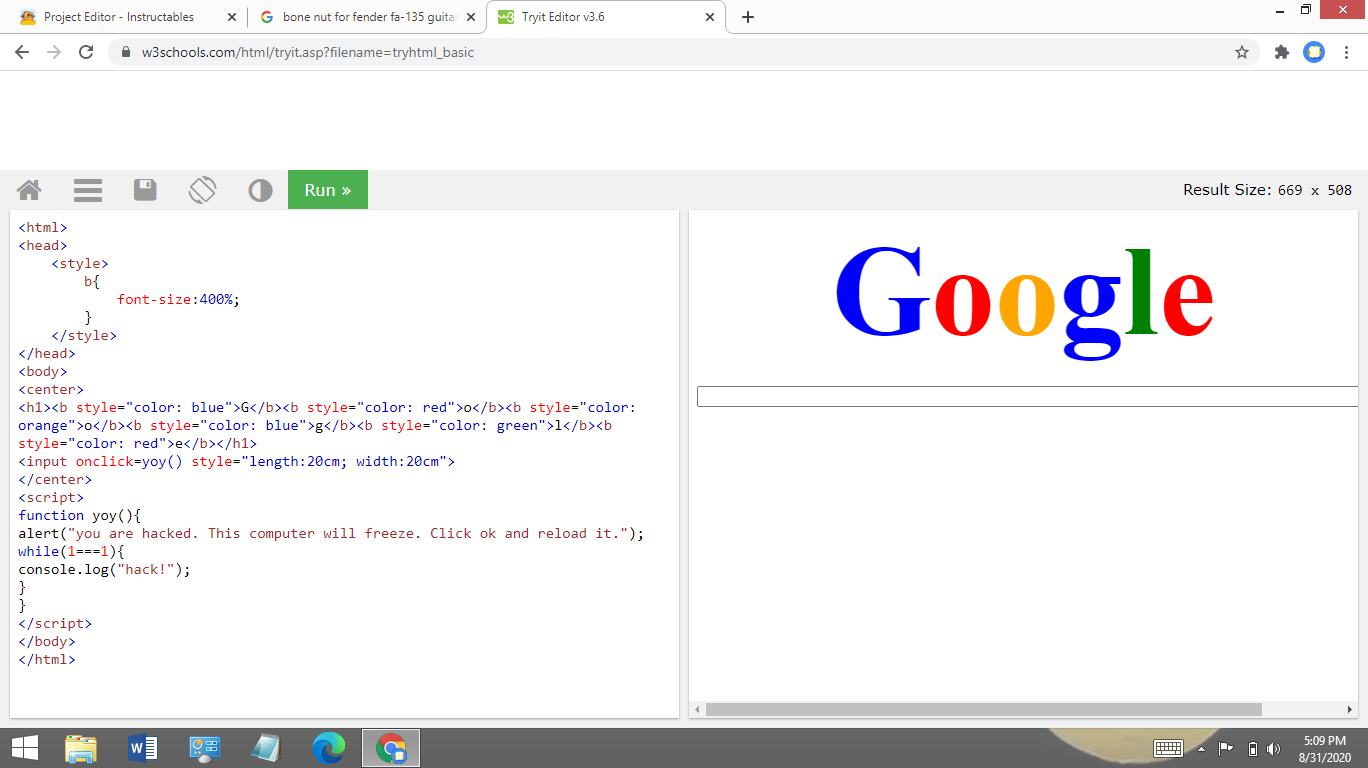
Task: Bookmark this page using the star icon
Action: [x=1240, y=52]
